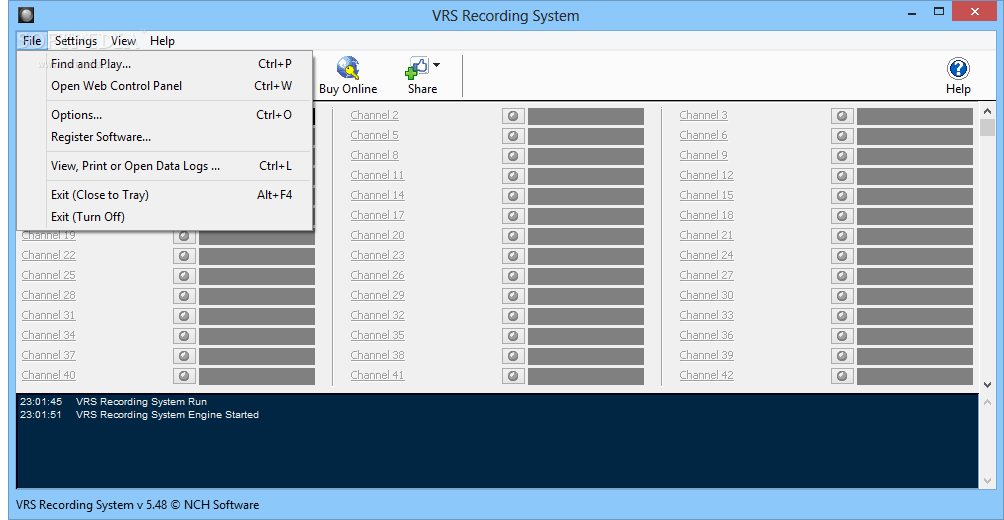The height and width of the screenshot is (520, 1004).
Task: Click the record indicator button for Channel 28
Action: point(184,296)
